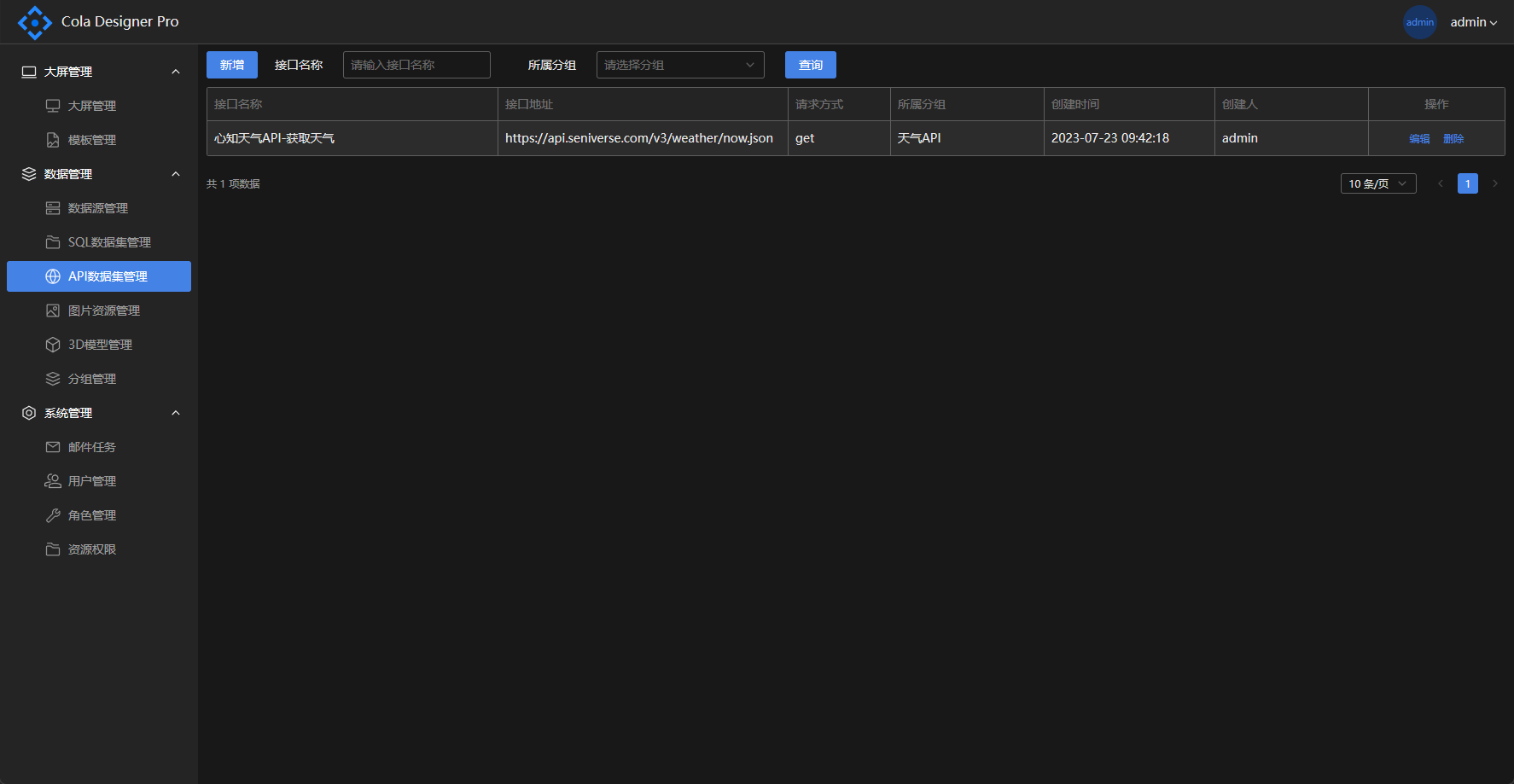Collapse the 系统管理 menu section
1514x784 pixels.
(x=176, y=413)
